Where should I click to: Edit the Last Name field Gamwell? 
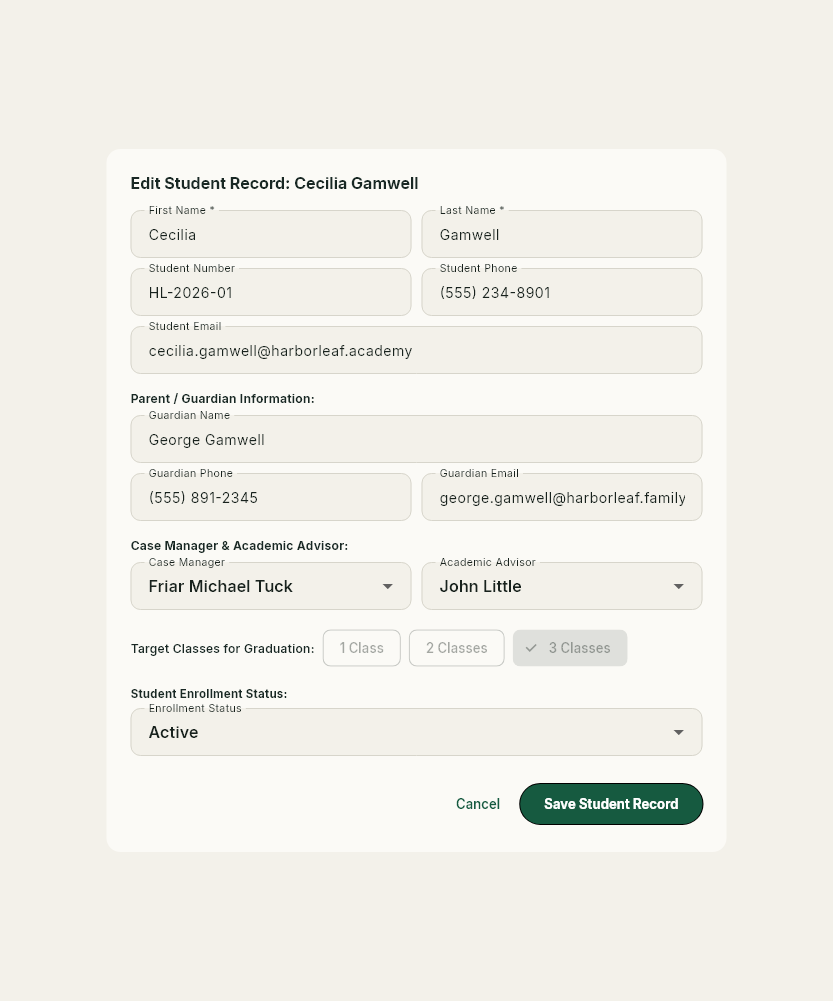[x=562, y=234]
